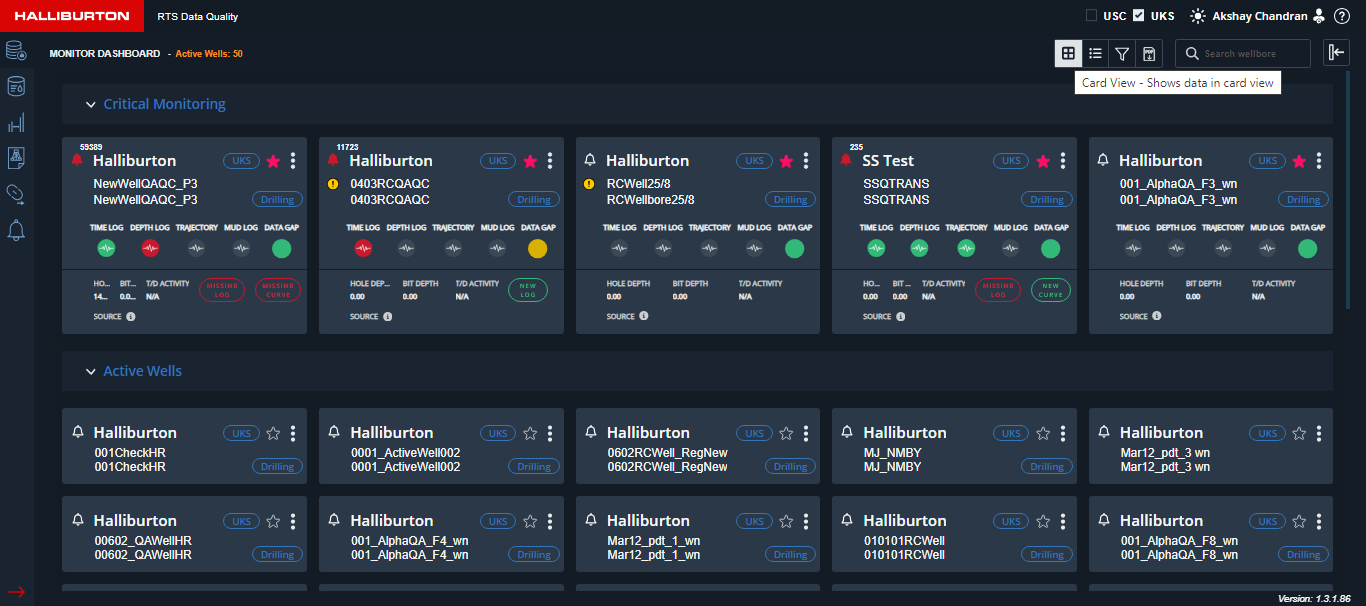
Task: Toggle the sun light theme icon
Action: 1197,16
